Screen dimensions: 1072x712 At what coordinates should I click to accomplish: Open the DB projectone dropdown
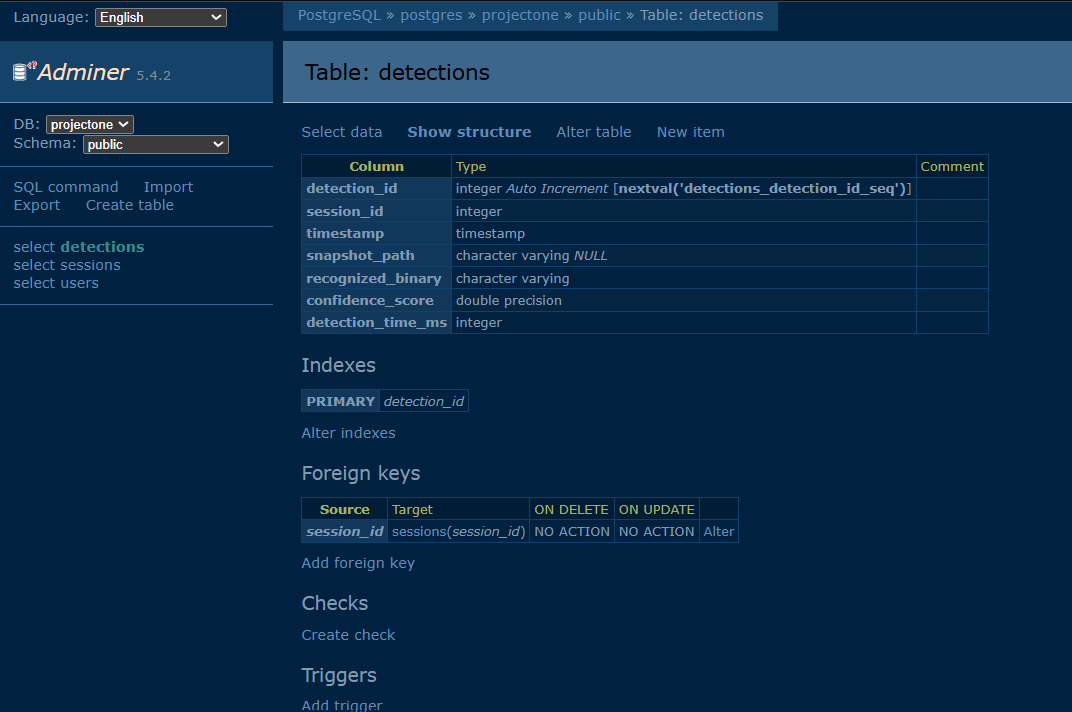90,124
